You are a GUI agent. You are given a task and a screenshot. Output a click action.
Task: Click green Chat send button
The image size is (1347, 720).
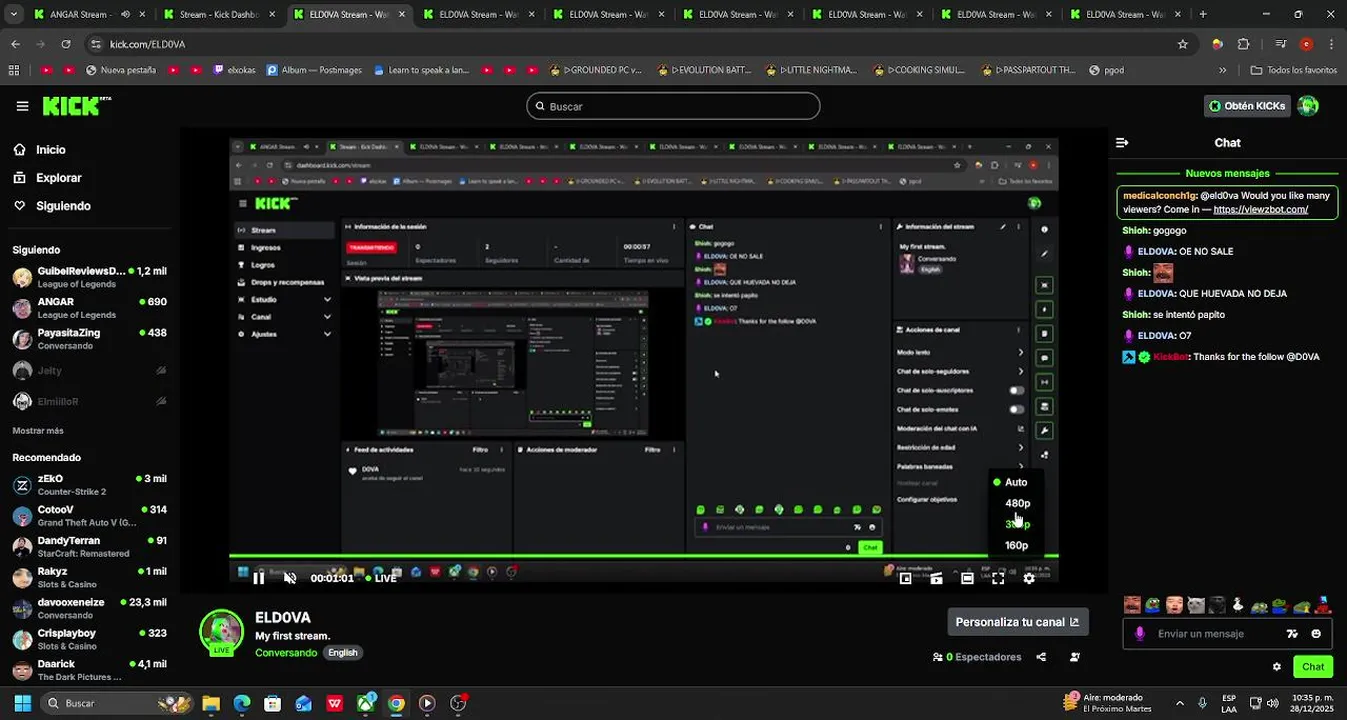point(1312,667)
